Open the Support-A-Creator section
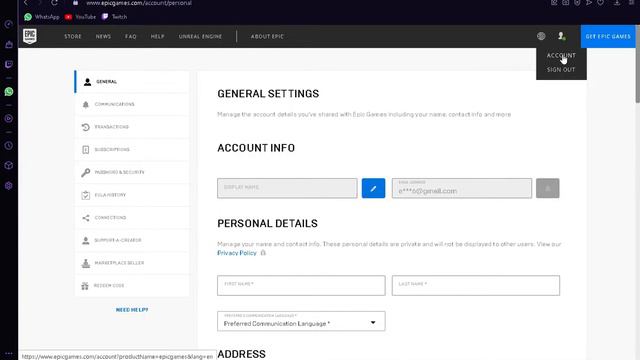Viewport: 640px width, 360px height. point(132,240)
